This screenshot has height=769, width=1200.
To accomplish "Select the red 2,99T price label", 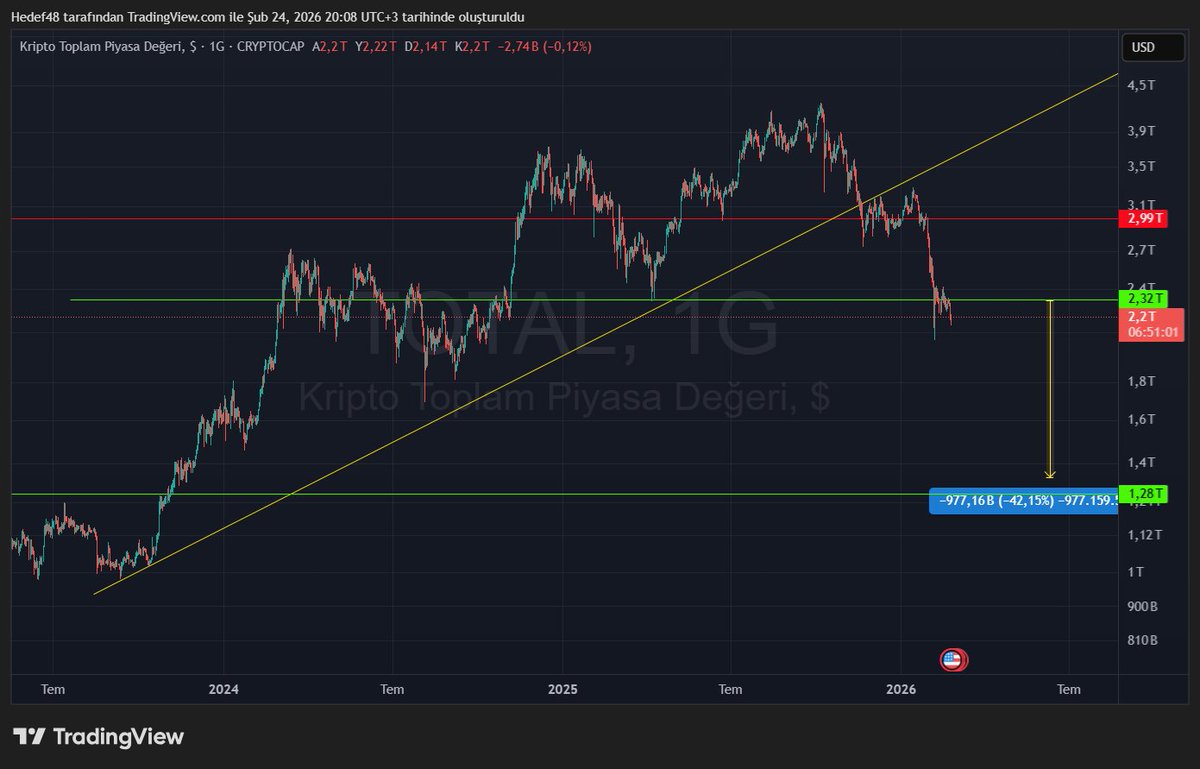I will point(1142,218).
